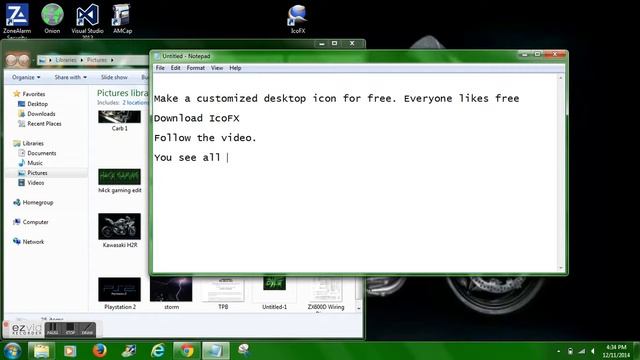This screenshot has width=640, height=360.
Task: Launch Visual Studio from the desktop
Action: (x=87, y=20)
